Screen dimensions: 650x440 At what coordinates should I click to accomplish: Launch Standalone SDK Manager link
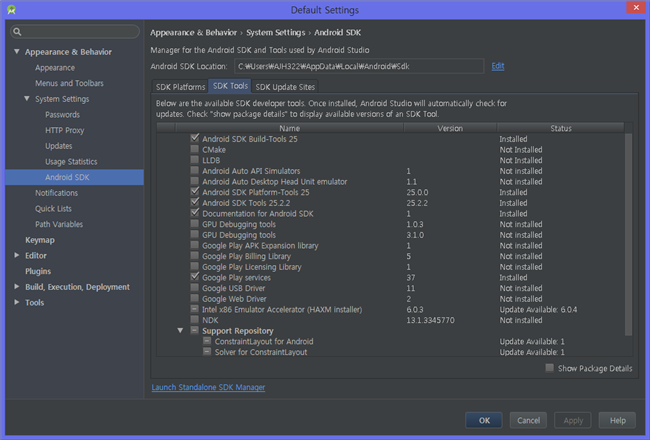point(208,387)
